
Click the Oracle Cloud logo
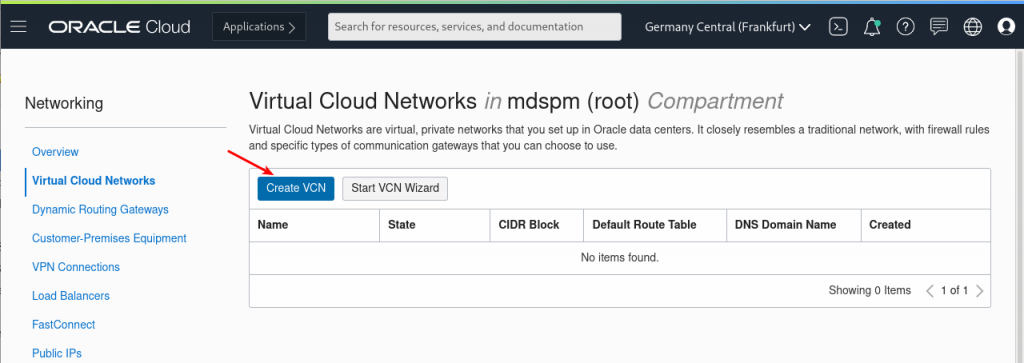120,27
